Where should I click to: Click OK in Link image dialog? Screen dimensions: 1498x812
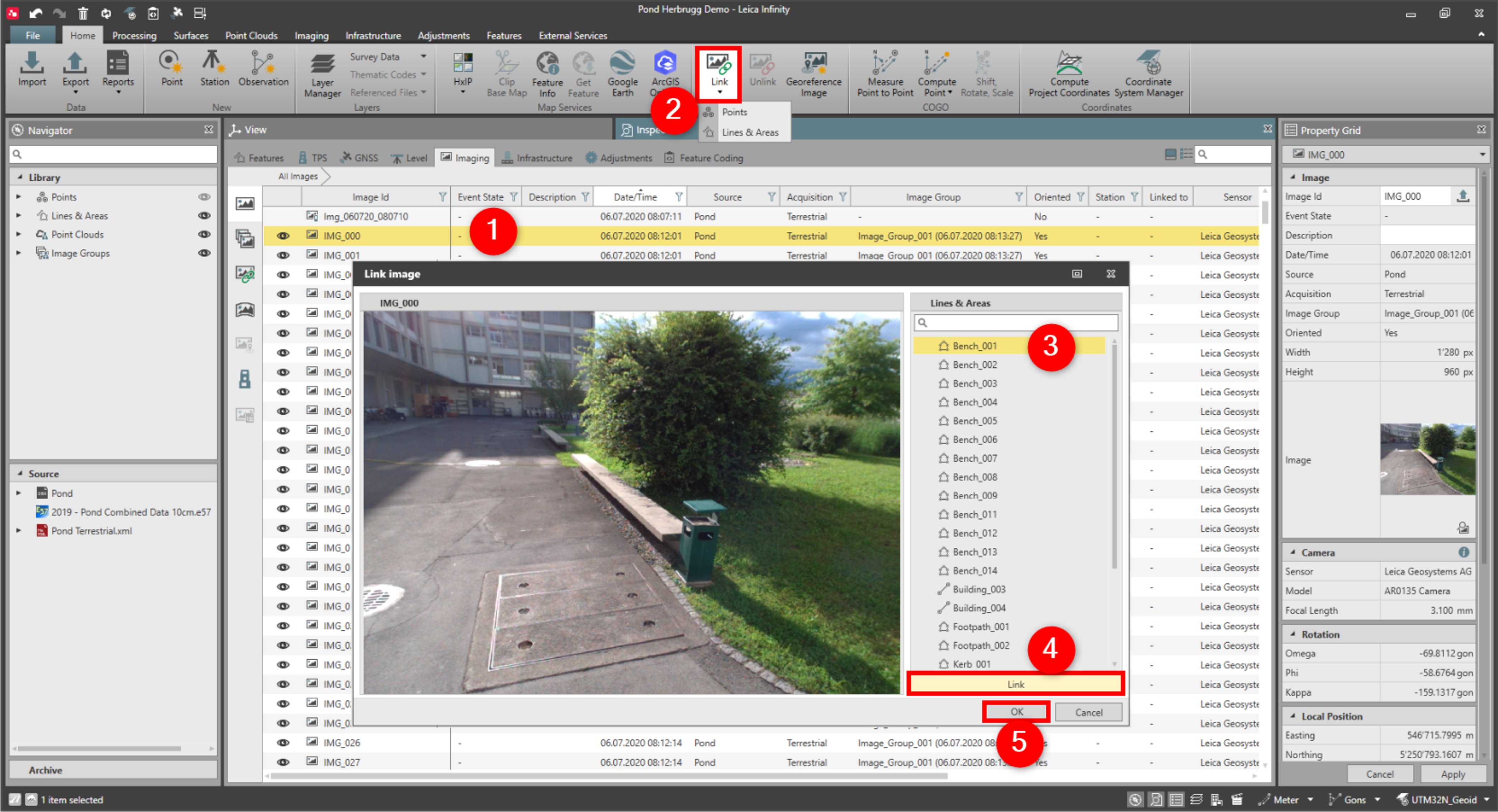[x=1016, y=712]
